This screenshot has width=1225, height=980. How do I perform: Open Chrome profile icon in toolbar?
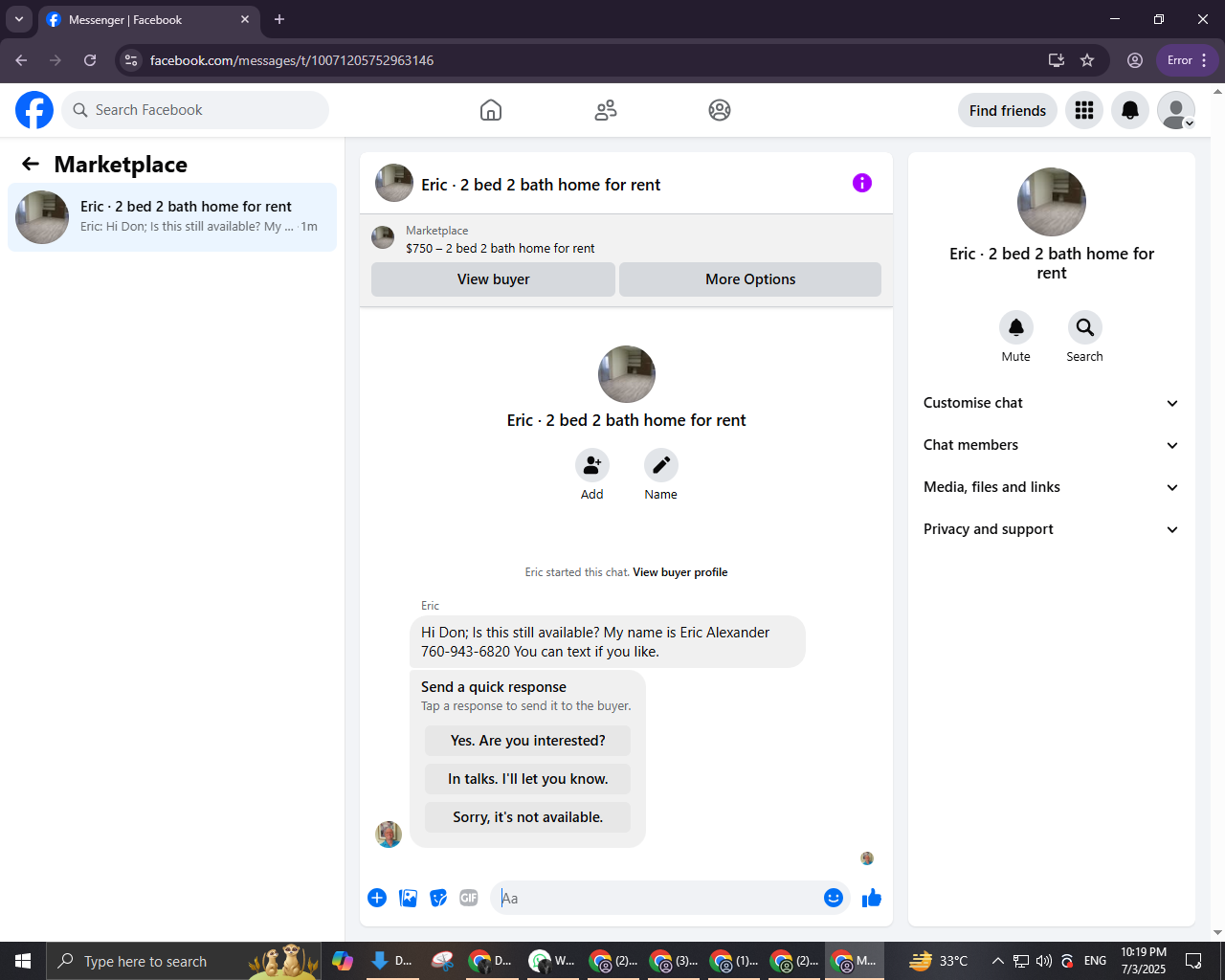point(1135,60)
